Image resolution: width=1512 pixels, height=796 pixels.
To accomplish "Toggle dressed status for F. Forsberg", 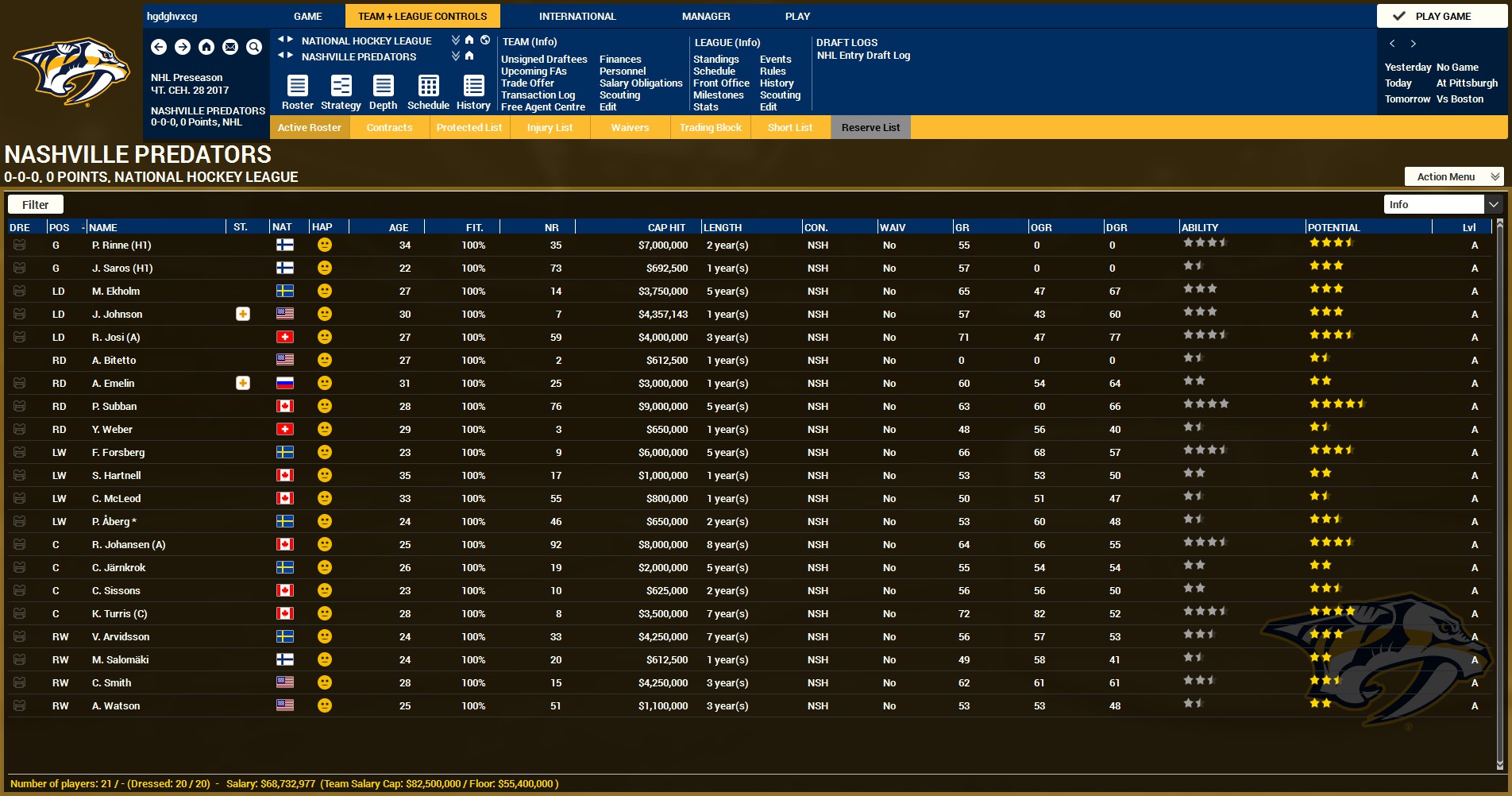I will pyautogui.click(x=19, y=452).
